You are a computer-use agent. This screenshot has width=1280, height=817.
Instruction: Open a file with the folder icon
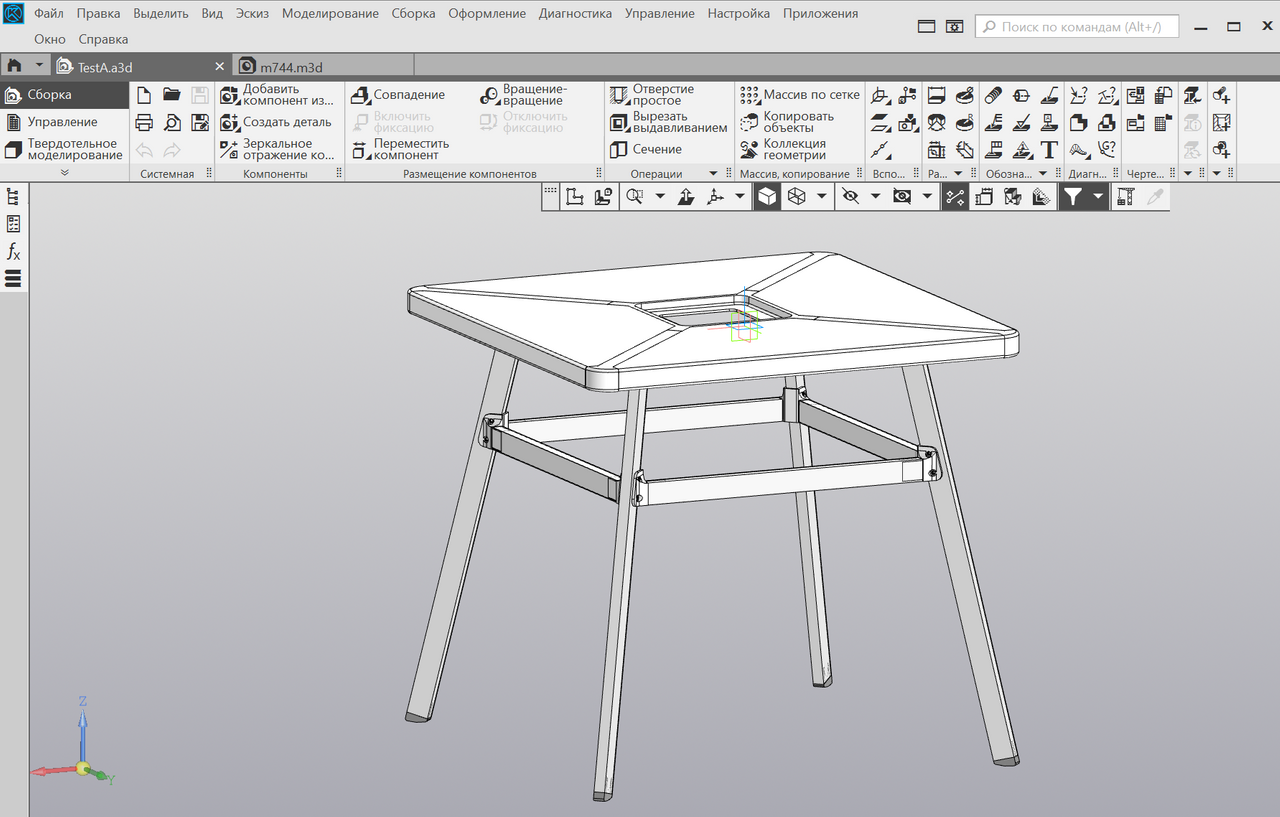[172, 95]
